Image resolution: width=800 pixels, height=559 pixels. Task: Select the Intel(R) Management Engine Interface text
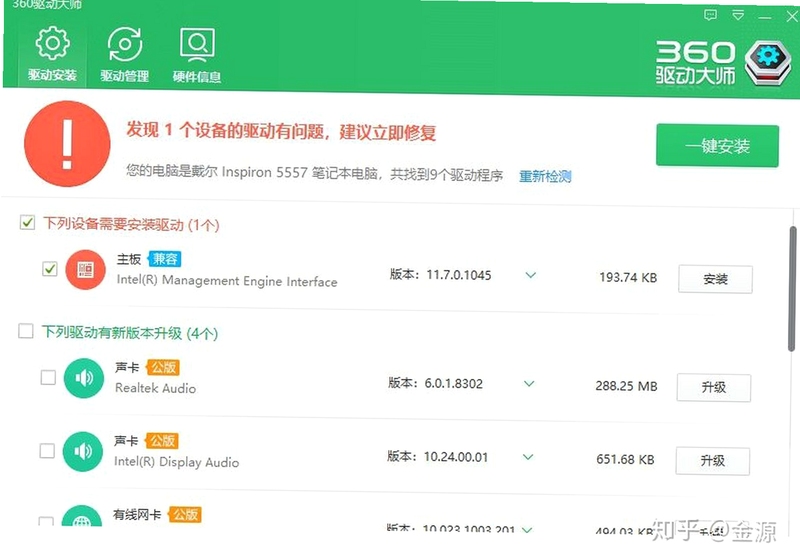227,281
